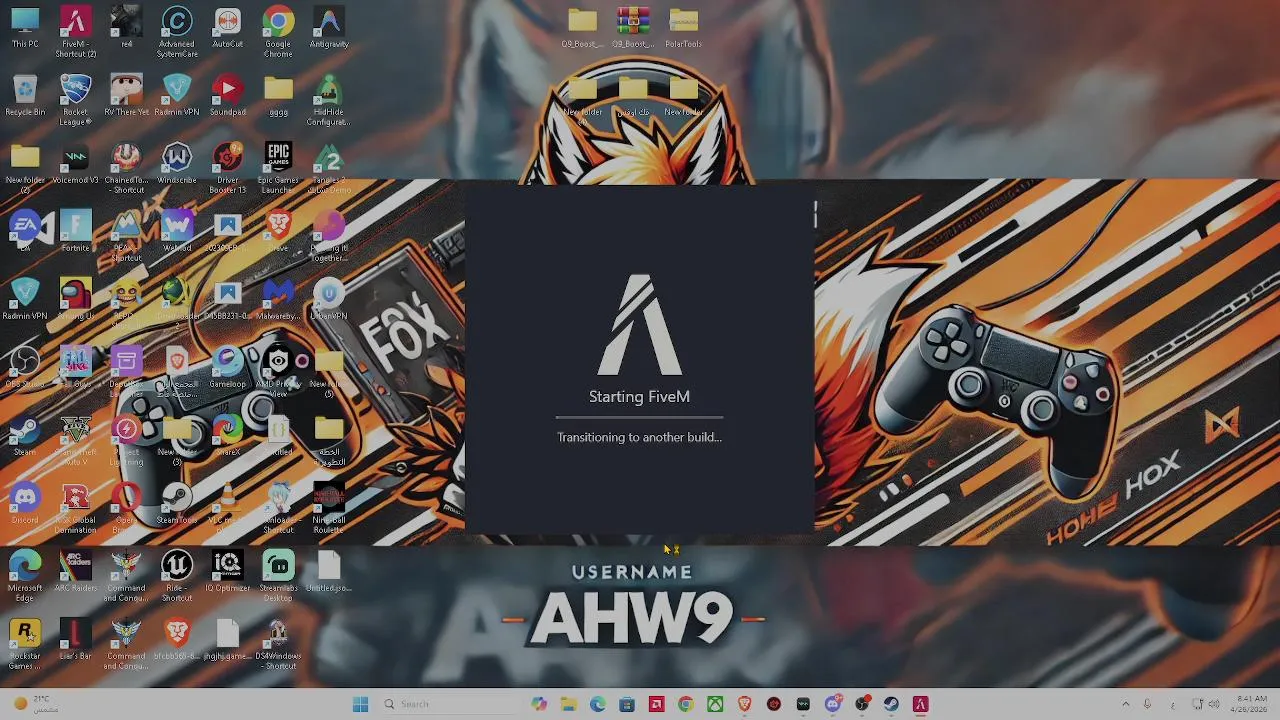
Task: Launch OBS Studio from the desktop
Action: (x=25, y=368)
